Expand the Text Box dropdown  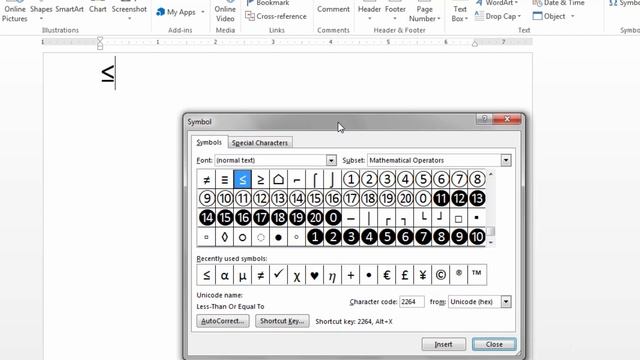tap(466, 19)
